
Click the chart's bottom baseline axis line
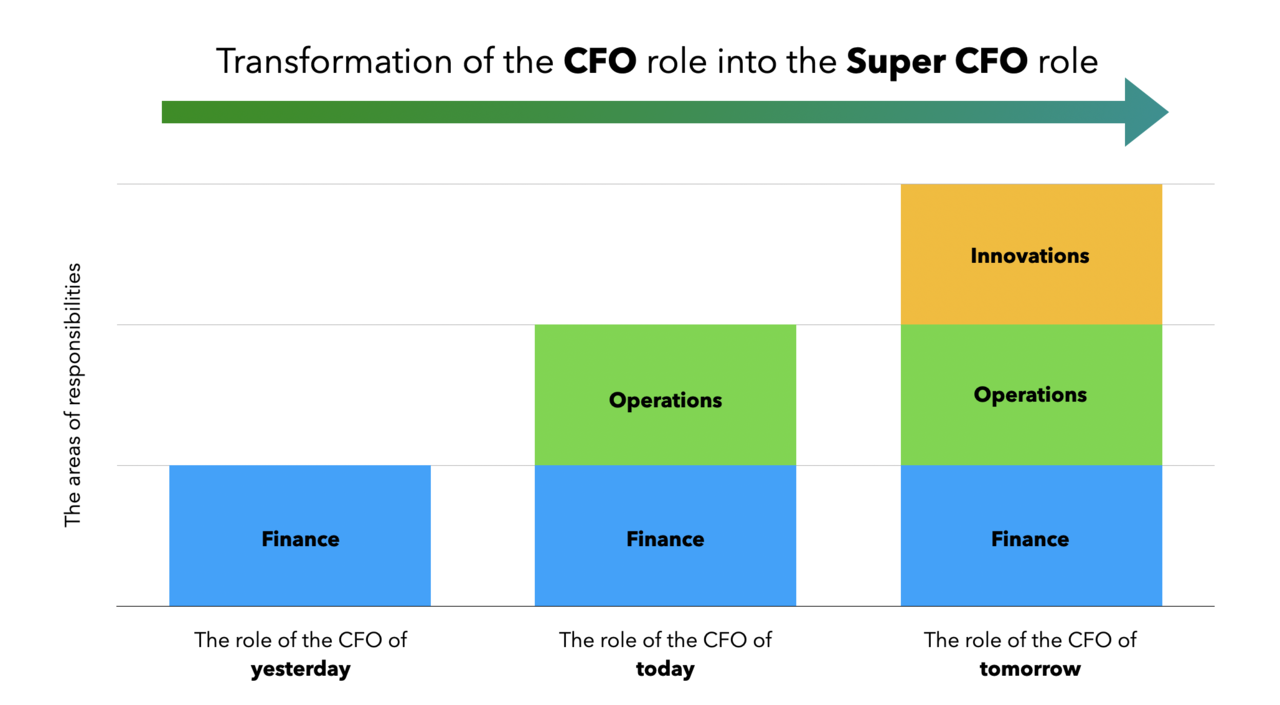pos(480,606)
